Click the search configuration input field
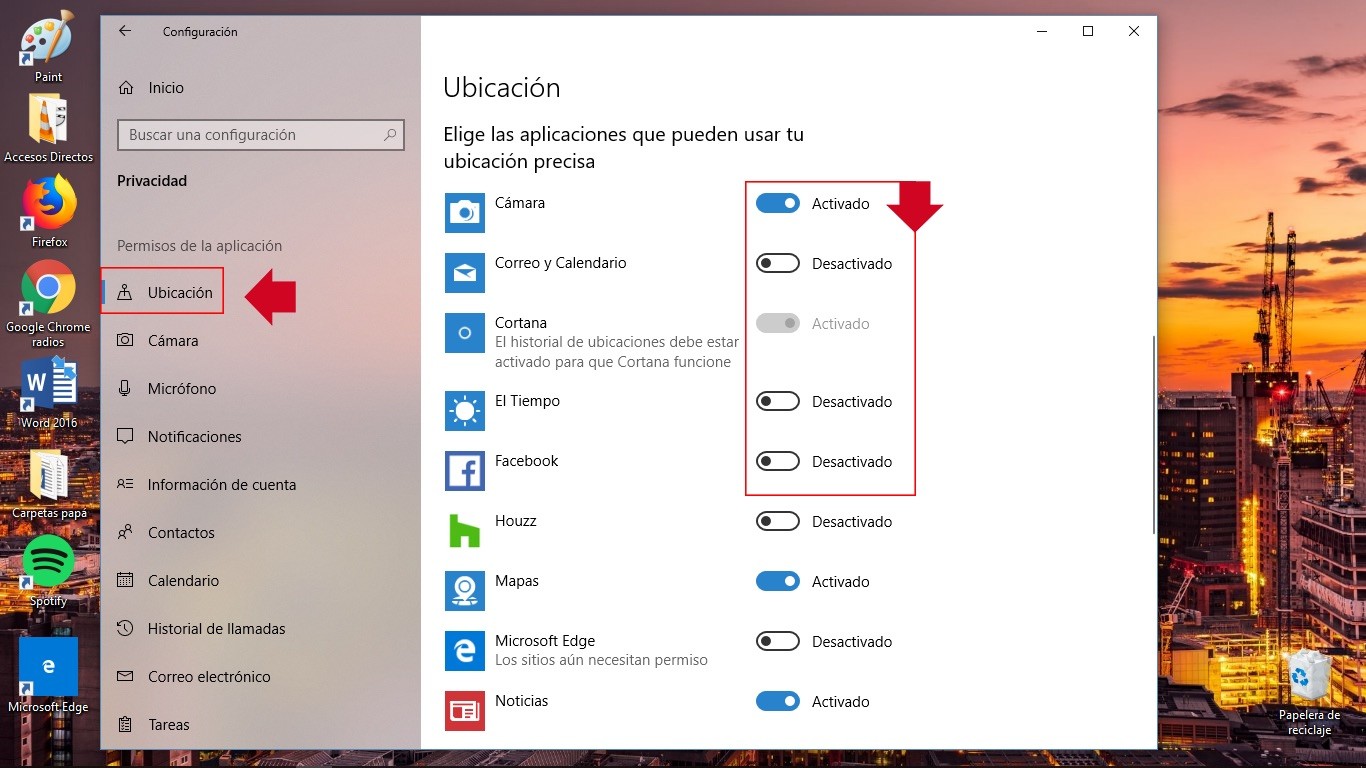The height and width of the screenshot is (768, 1366). click(260, 134)
